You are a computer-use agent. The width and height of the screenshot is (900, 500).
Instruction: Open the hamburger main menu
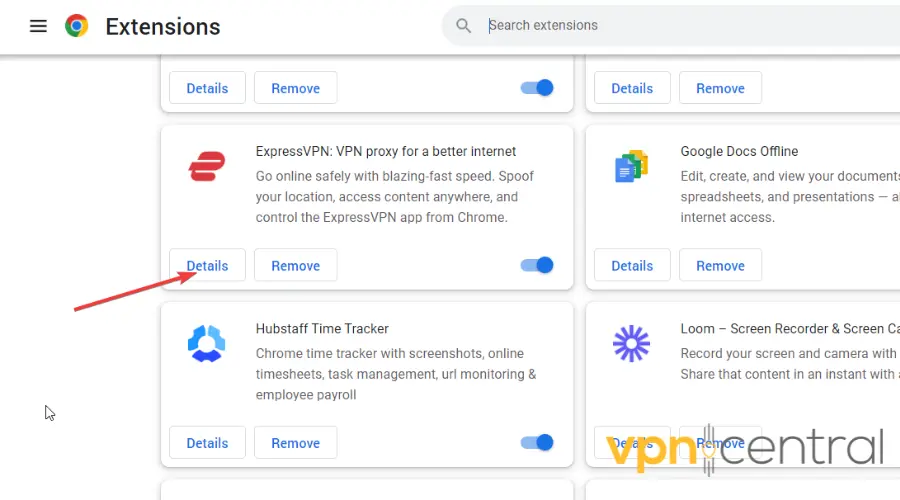pyautogui.click(x=38, y=26)
